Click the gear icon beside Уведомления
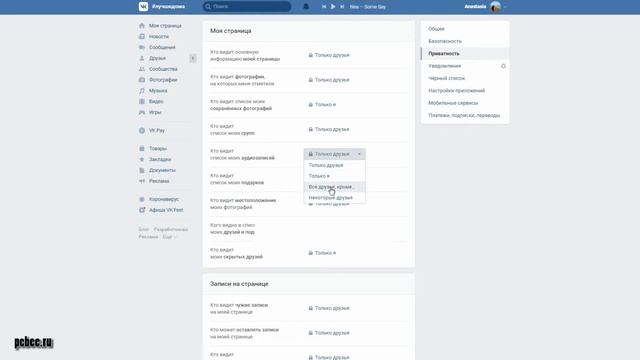 (x=503, y=66)
